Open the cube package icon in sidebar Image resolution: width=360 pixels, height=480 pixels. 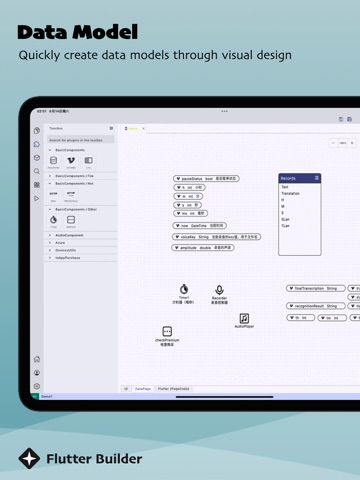[37, 158]
